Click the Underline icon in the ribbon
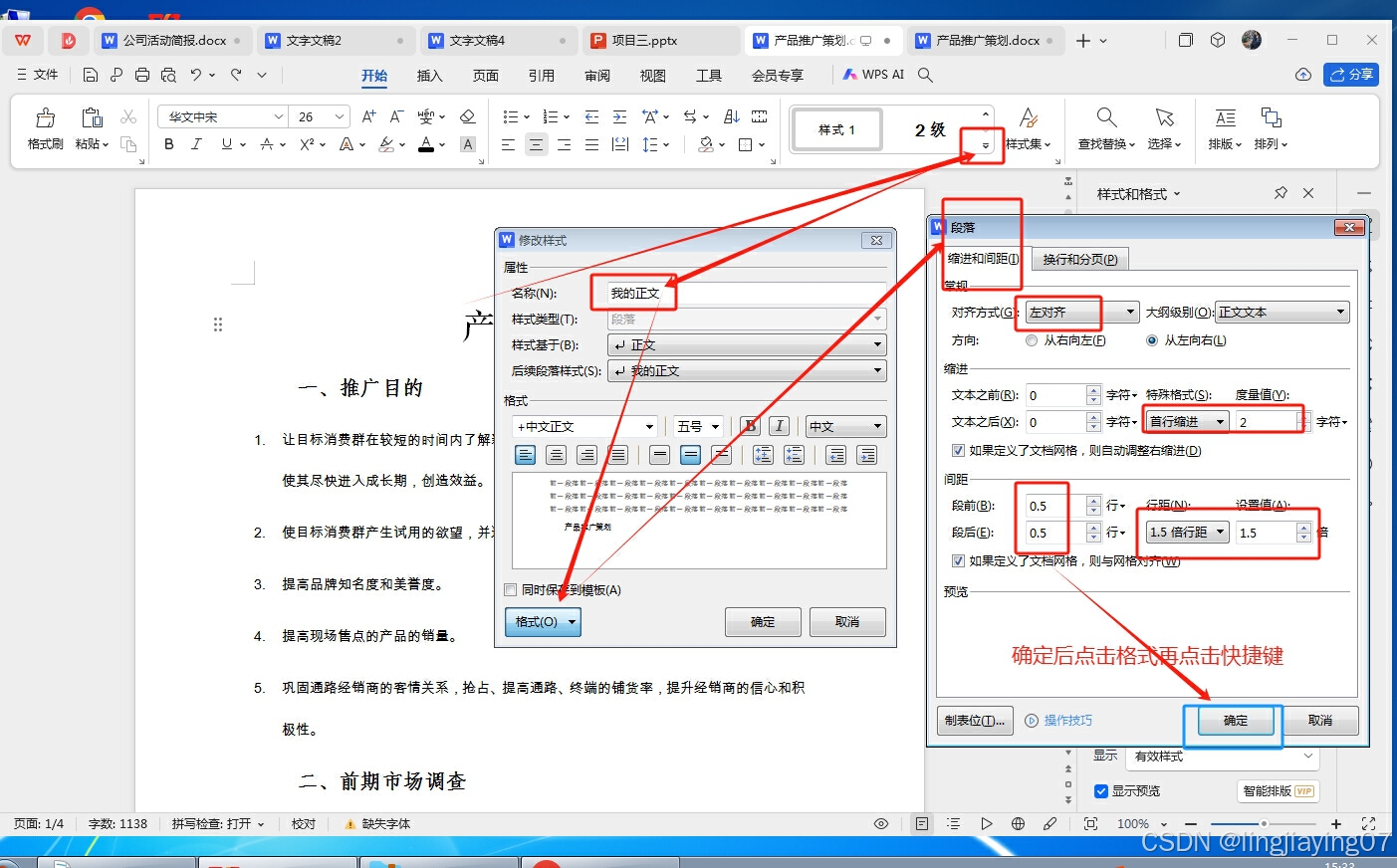 (227, 144)
